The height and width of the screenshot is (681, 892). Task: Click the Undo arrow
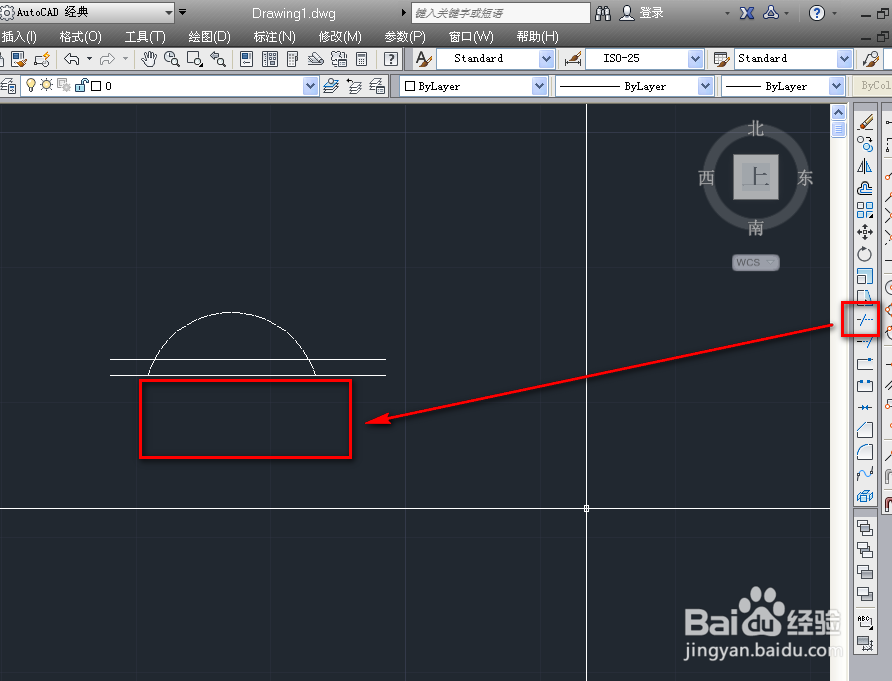tap(72, 59)
